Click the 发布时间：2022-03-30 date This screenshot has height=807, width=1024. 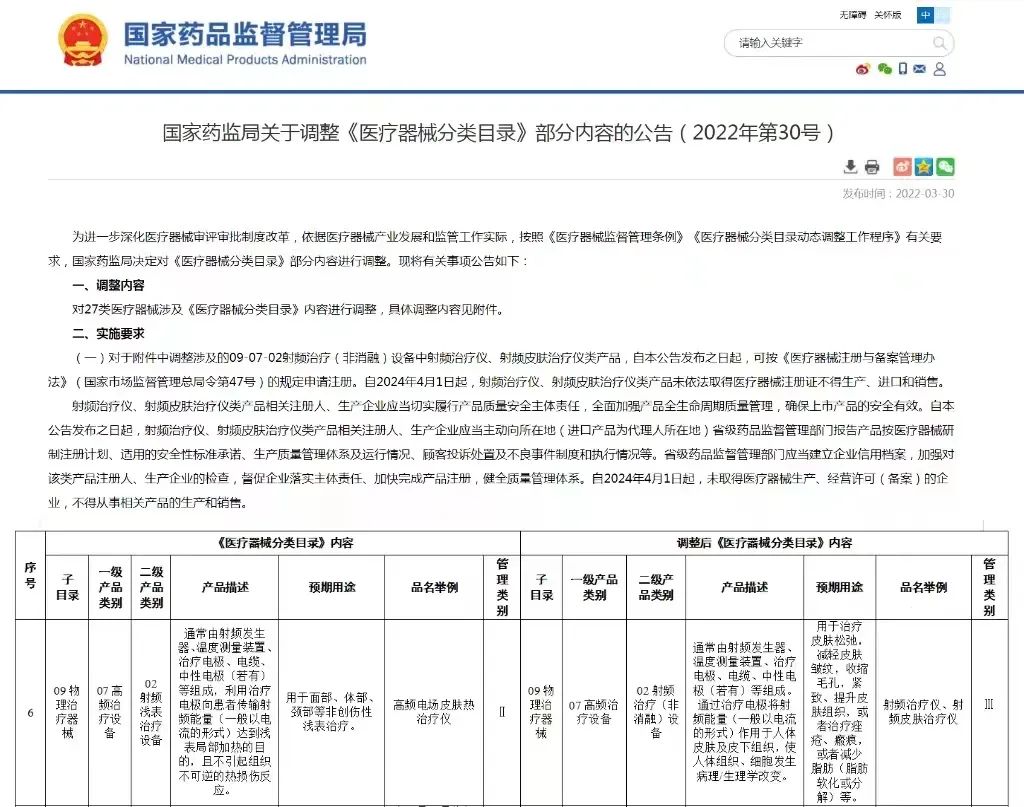click(898, 193)
